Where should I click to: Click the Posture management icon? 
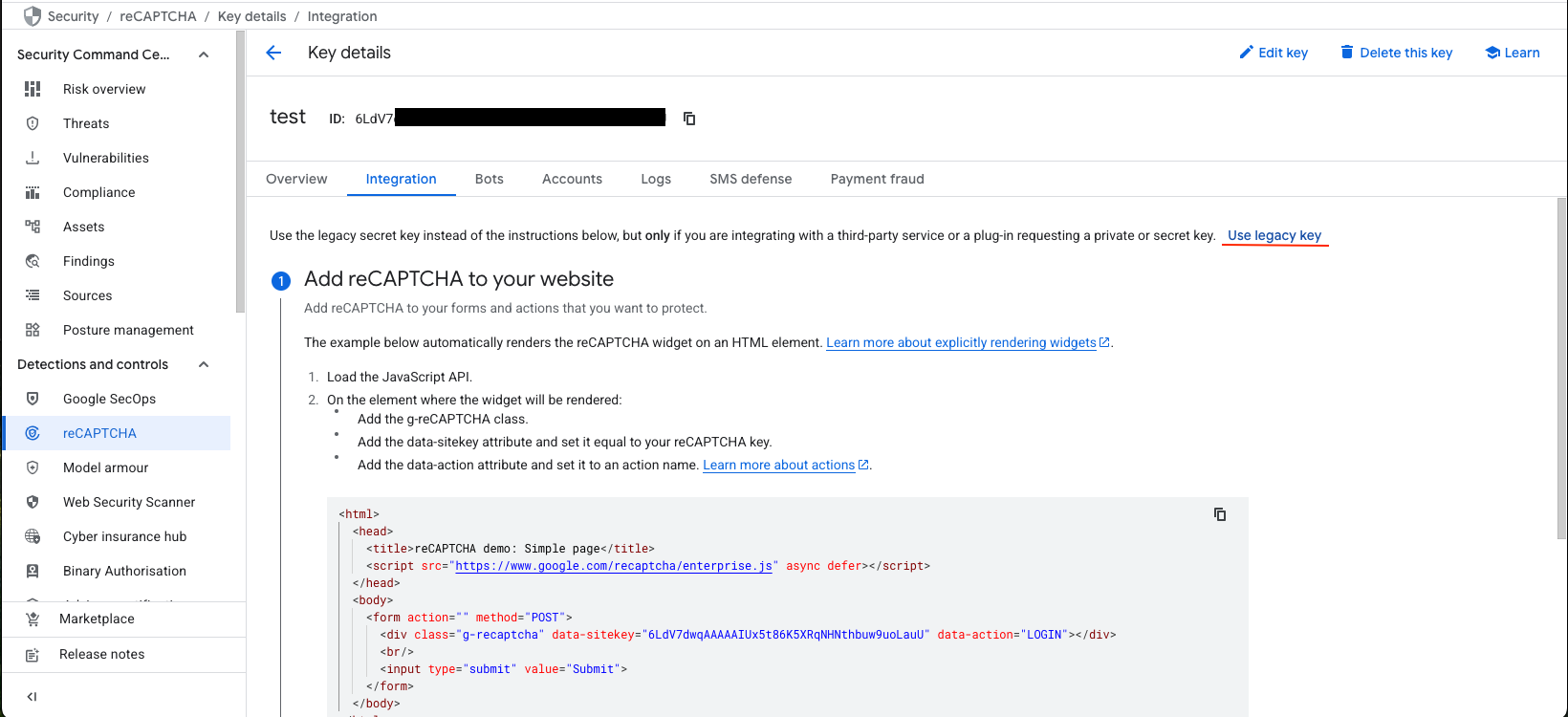click(x=33, y=330)
